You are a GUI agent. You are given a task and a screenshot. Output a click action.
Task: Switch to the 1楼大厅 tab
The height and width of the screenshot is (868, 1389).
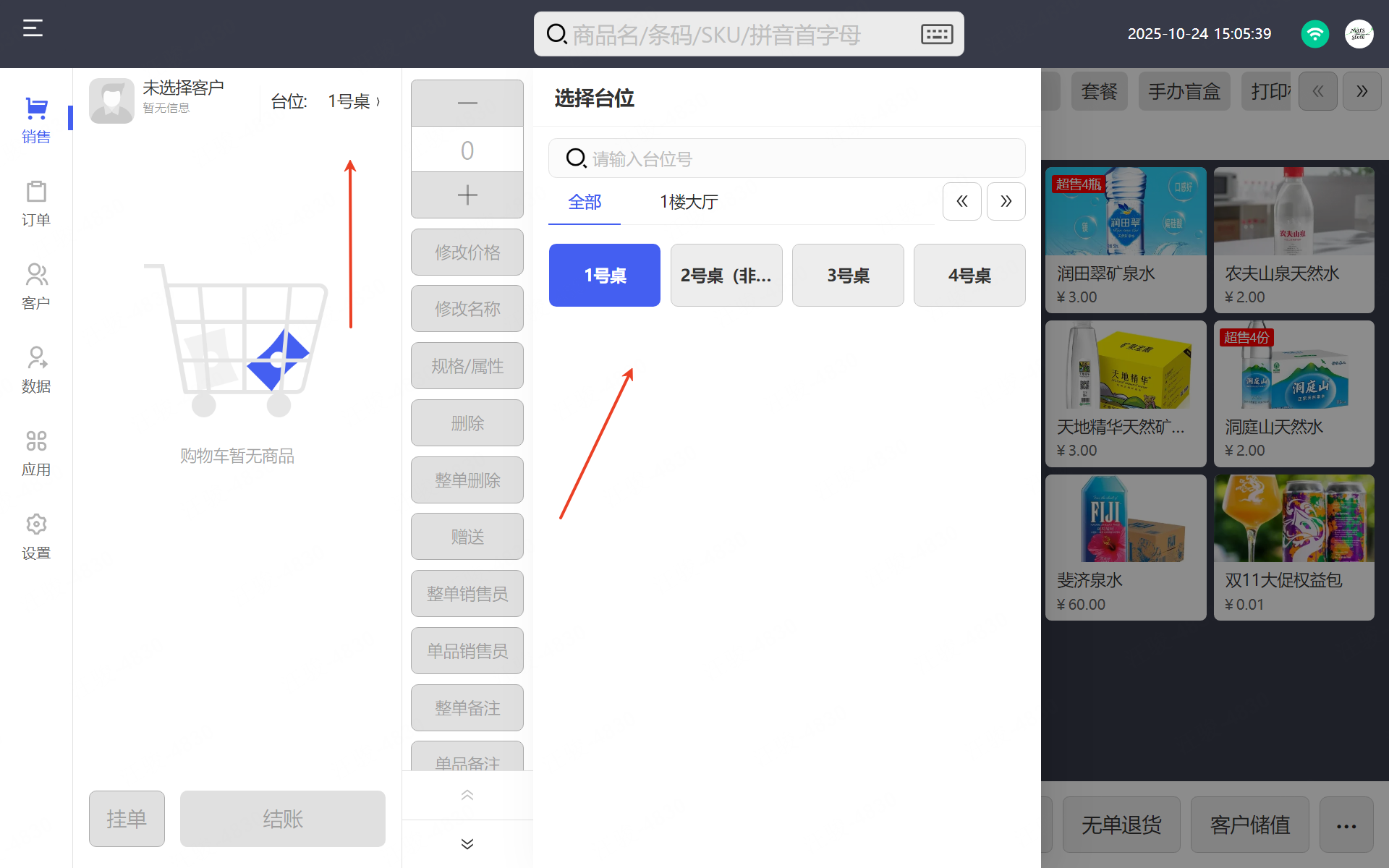tap(689, 202)
